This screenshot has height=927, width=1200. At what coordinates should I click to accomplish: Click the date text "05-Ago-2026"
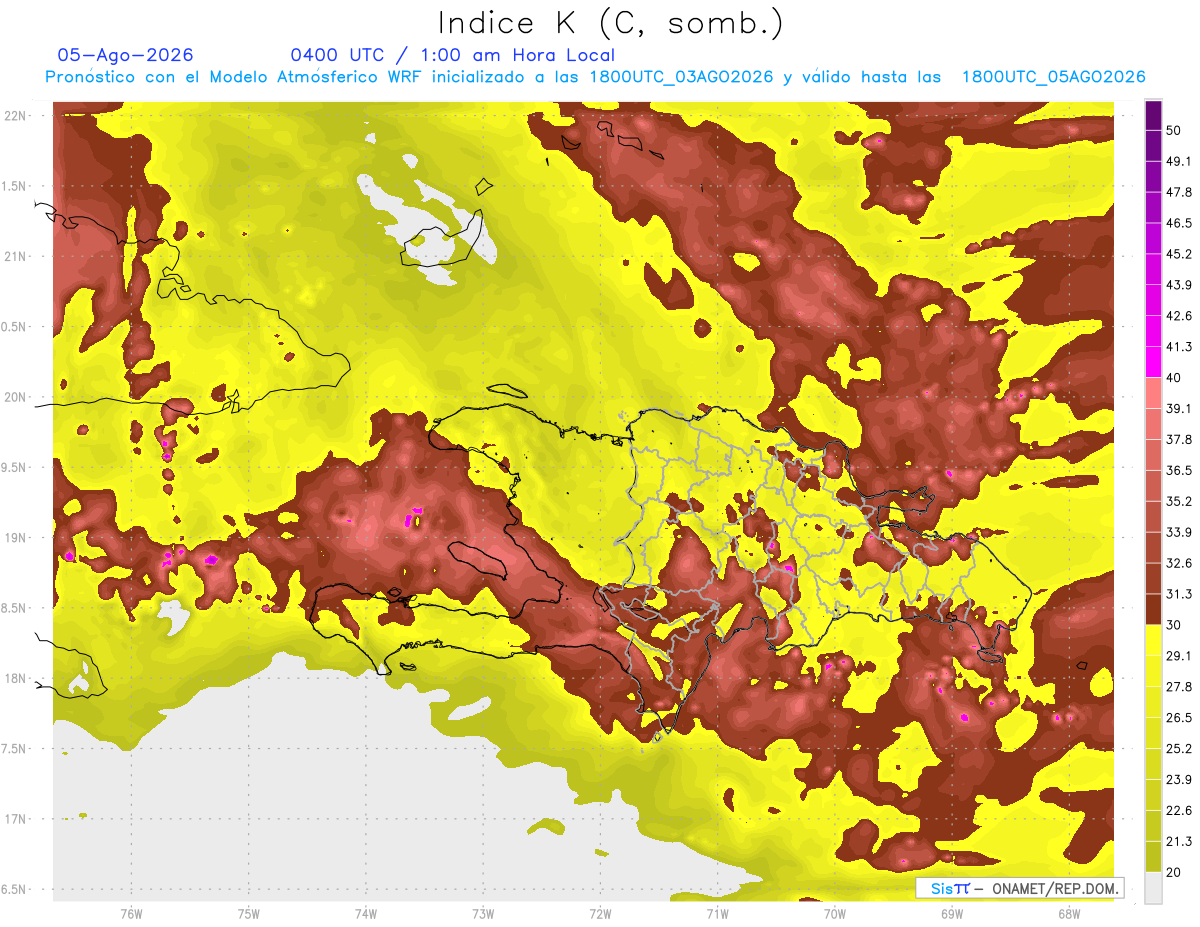pyautogui.click(x=126, y=55)
